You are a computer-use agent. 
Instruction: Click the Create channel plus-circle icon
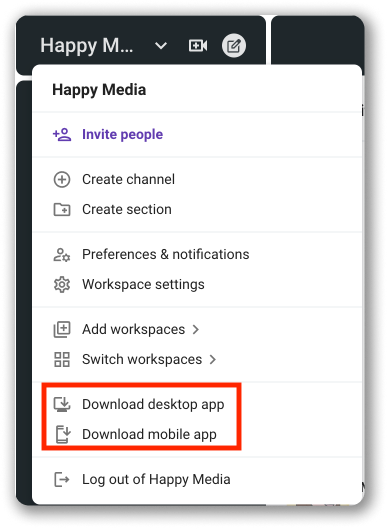pos(62,179)
